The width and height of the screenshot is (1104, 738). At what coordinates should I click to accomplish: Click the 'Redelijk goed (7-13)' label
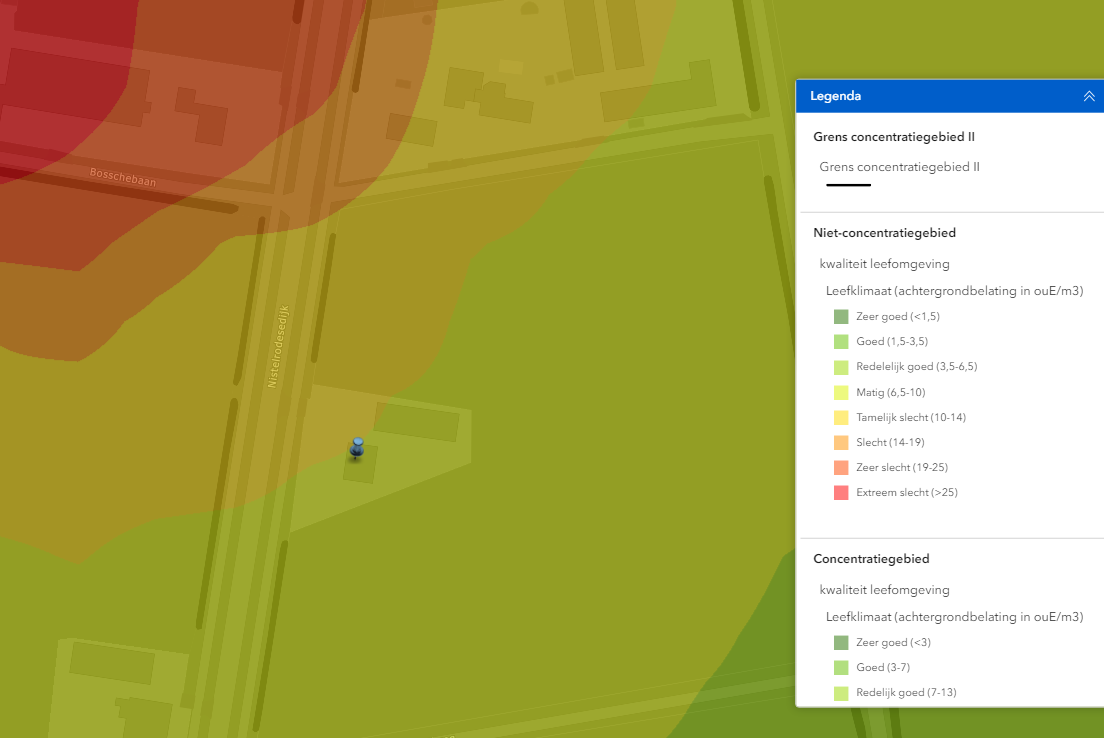click(x=906, y=693)
